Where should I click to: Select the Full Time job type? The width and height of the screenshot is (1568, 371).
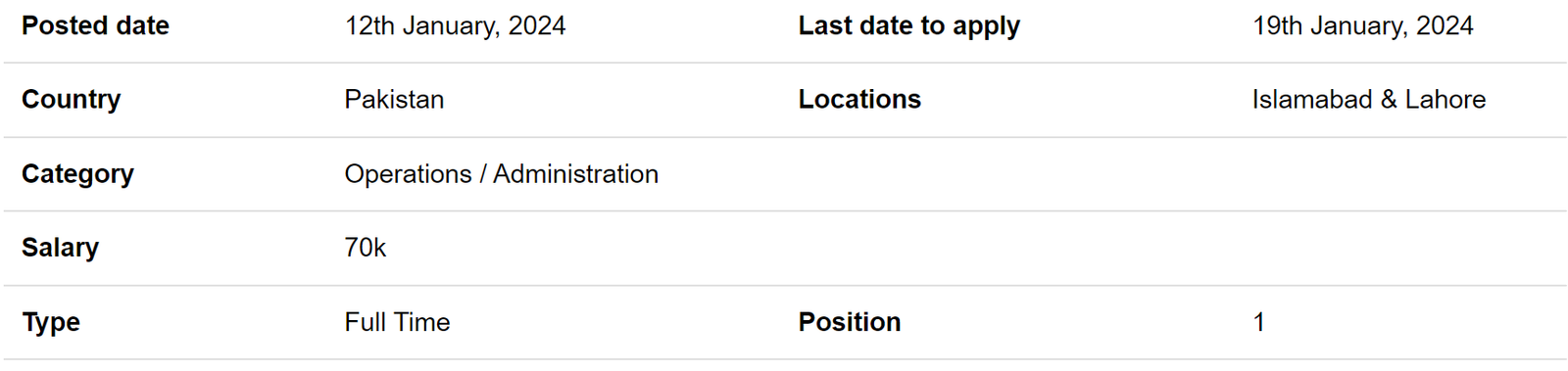[x=397, y=322]
